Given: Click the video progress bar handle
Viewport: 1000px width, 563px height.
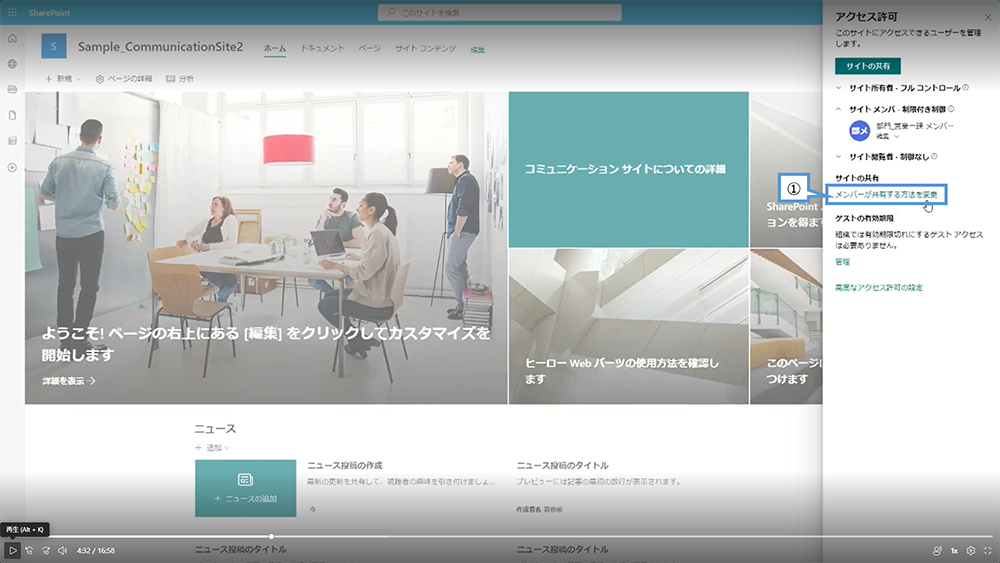Looking at the screenshot, I should [x=271, y=536].
